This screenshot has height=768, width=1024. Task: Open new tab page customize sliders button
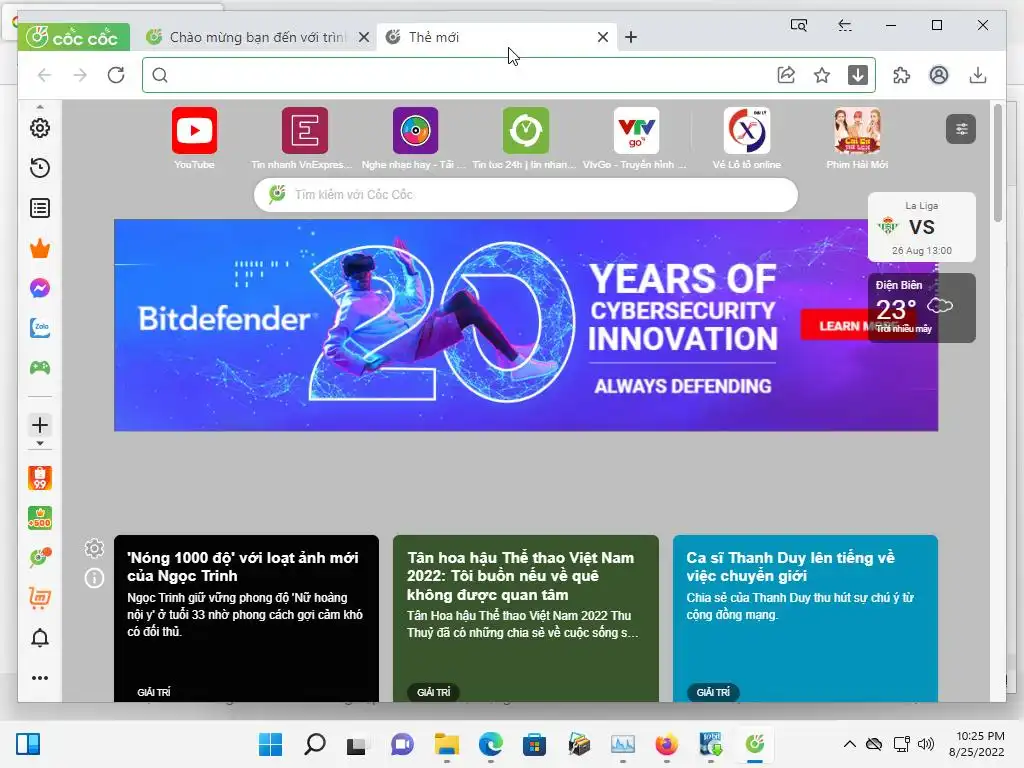point(961,129)
